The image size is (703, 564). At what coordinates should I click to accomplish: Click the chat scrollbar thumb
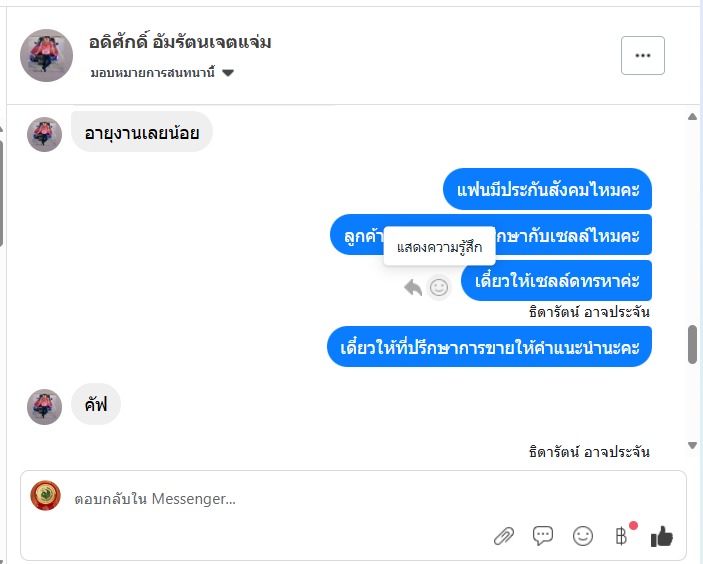point(692,344)
